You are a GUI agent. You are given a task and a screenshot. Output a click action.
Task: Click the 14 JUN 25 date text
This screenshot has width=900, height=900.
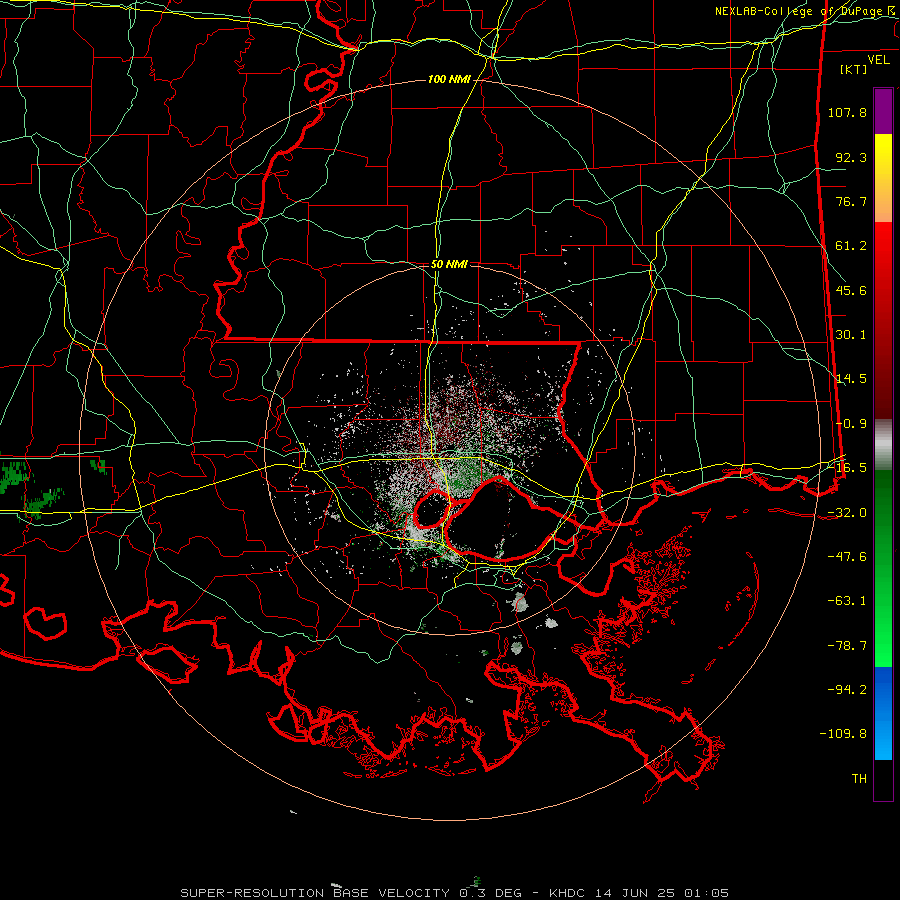coord(637,893)
